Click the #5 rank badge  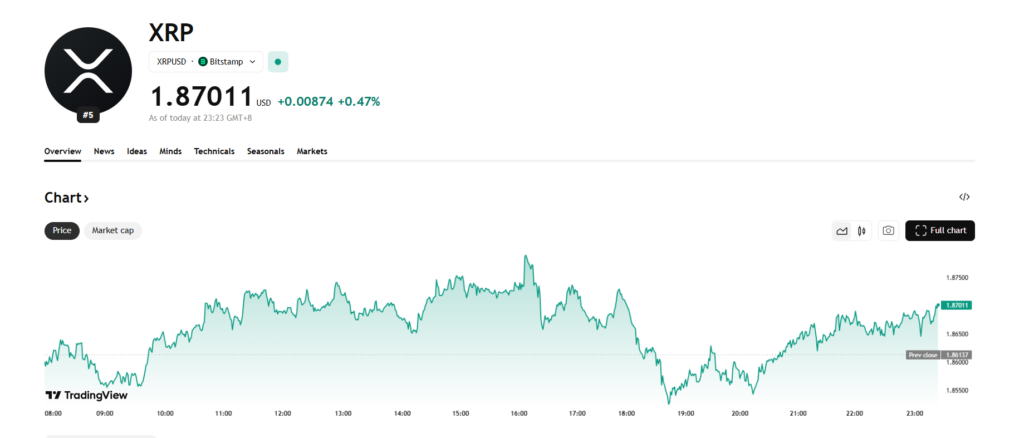pos(88,115)
